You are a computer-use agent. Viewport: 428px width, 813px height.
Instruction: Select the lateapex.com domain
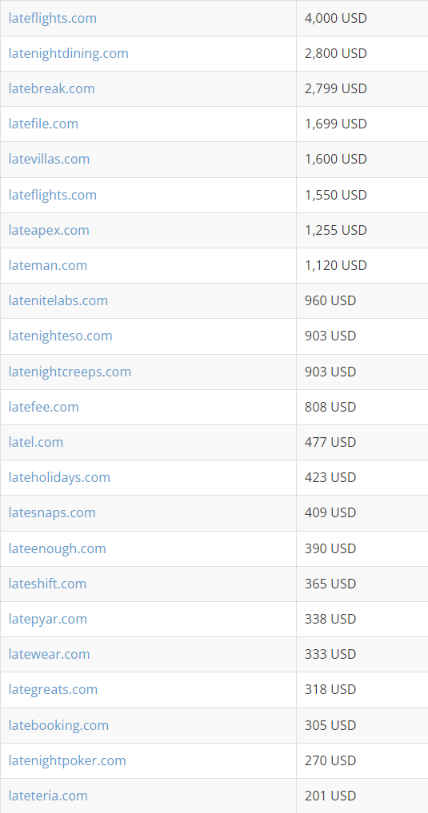(49, 230)
